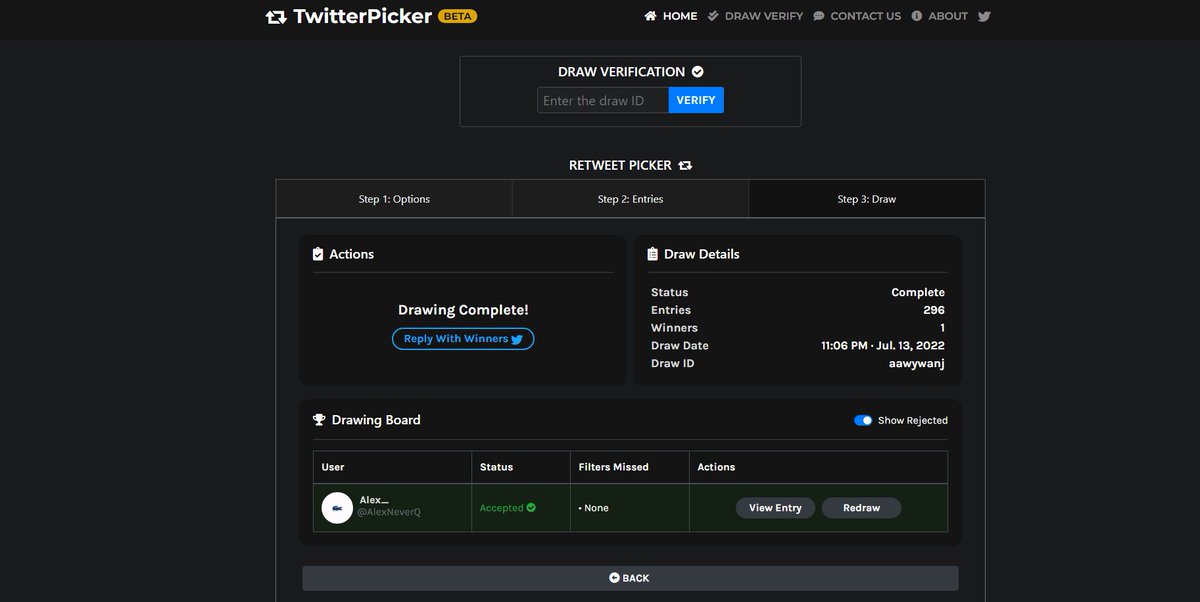Click the Reply With Winners button
The height and width of the screenshot is (602, 1200).
(463, 339)
